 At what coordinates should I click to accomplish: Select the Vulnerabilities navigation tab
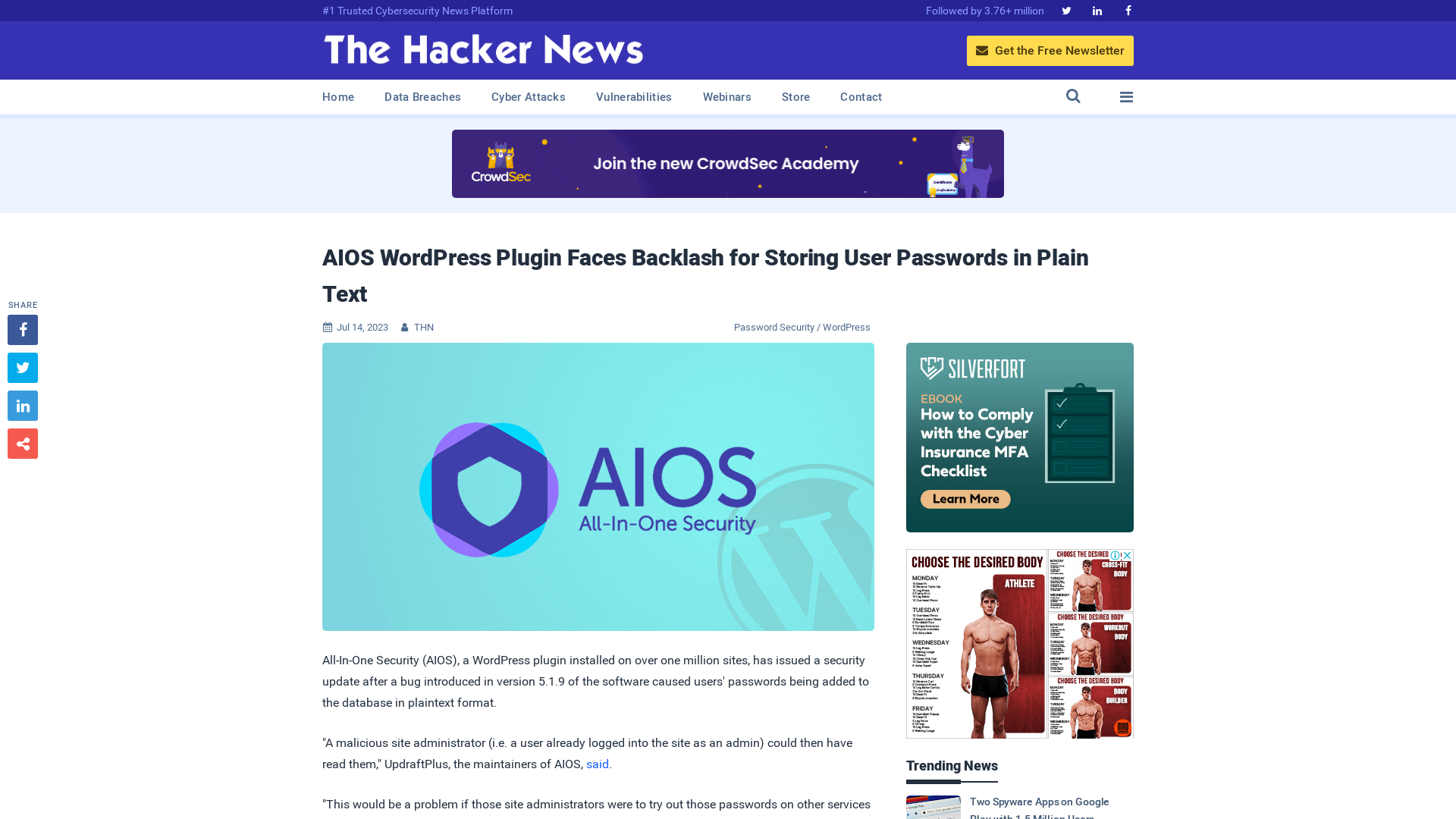point(634,96)
